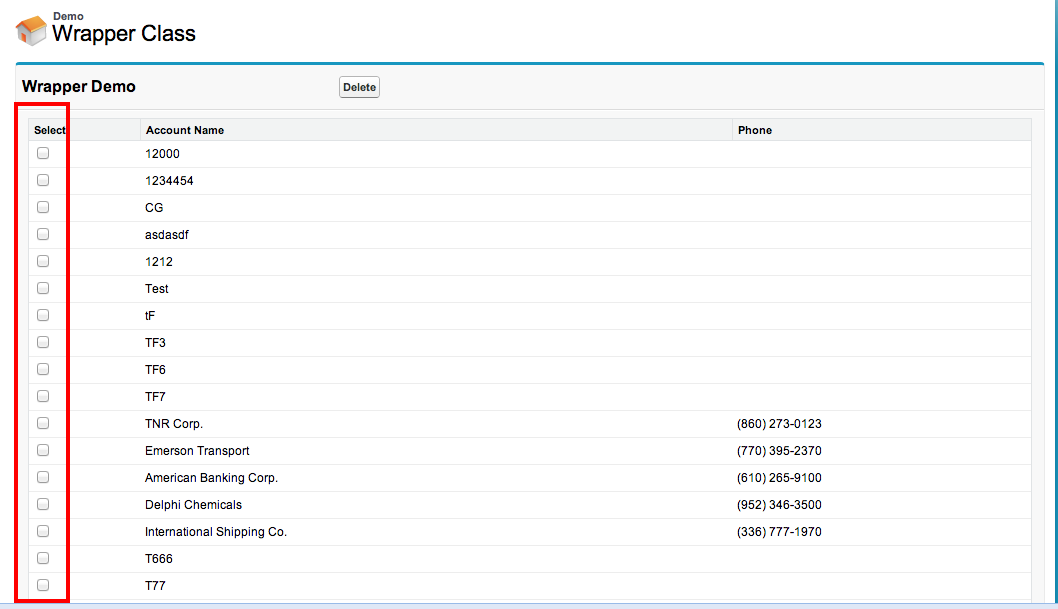This screenshot has width=1058, height=609.
Task: Click the account name TF7
Action: point(155,397)
